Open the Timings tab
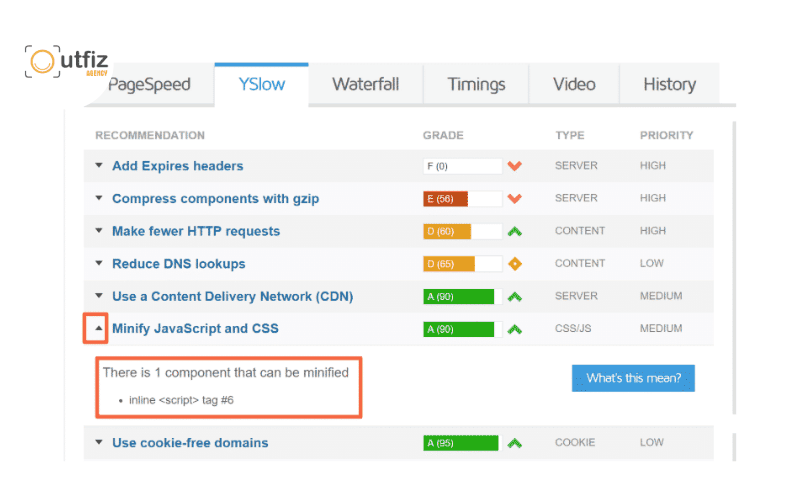This screenshot has height=500, width=800. 476,84
